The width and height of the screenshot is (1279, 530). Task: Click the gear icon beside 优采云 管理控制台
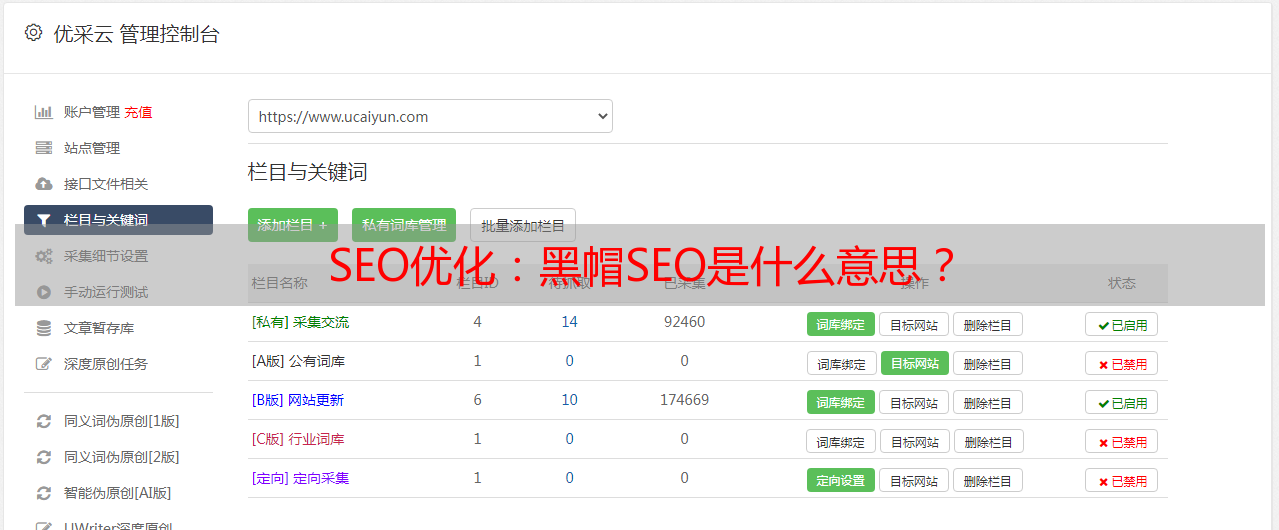coord(33,33)
